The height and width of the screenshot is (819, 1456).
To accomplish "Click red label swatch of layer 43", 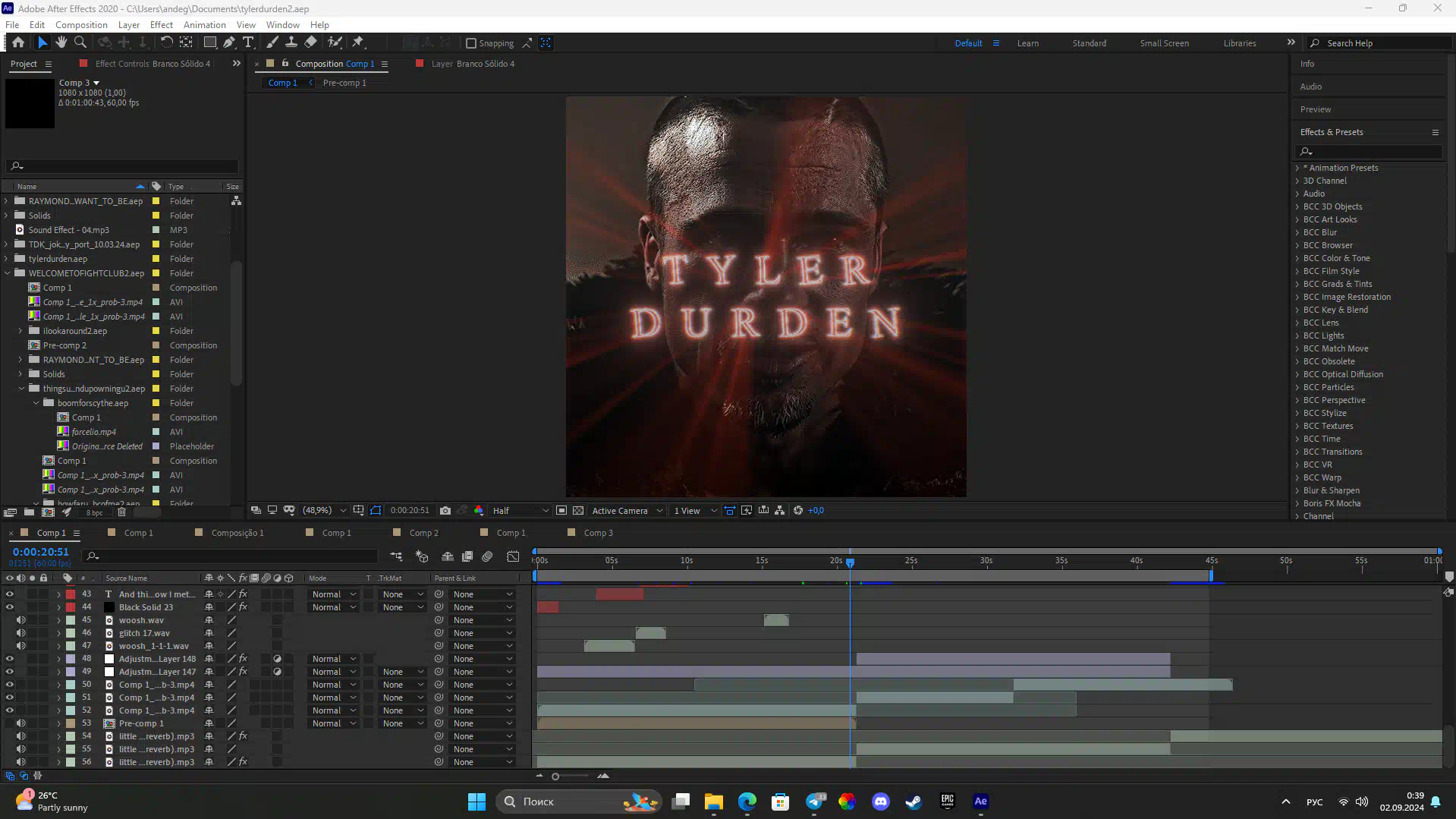I will 71,594.
